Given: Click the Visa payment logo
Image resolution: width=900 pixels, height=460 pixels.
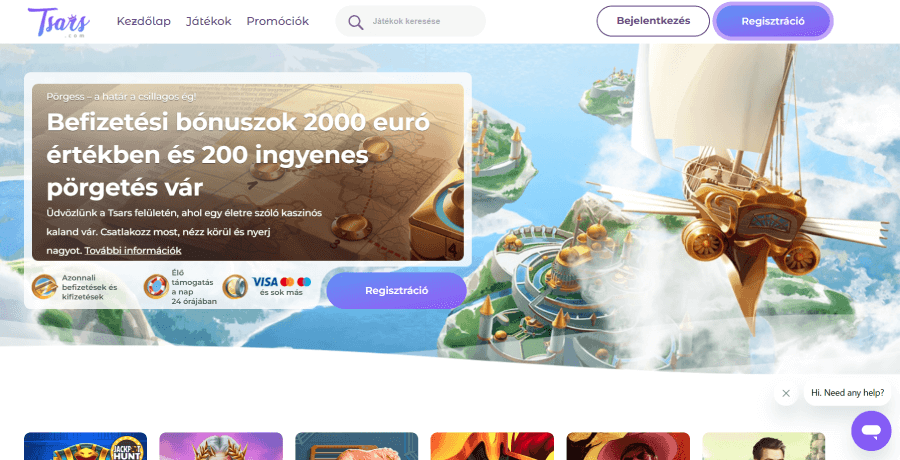Looking at the screenshot, I should [x=265, y=282].
